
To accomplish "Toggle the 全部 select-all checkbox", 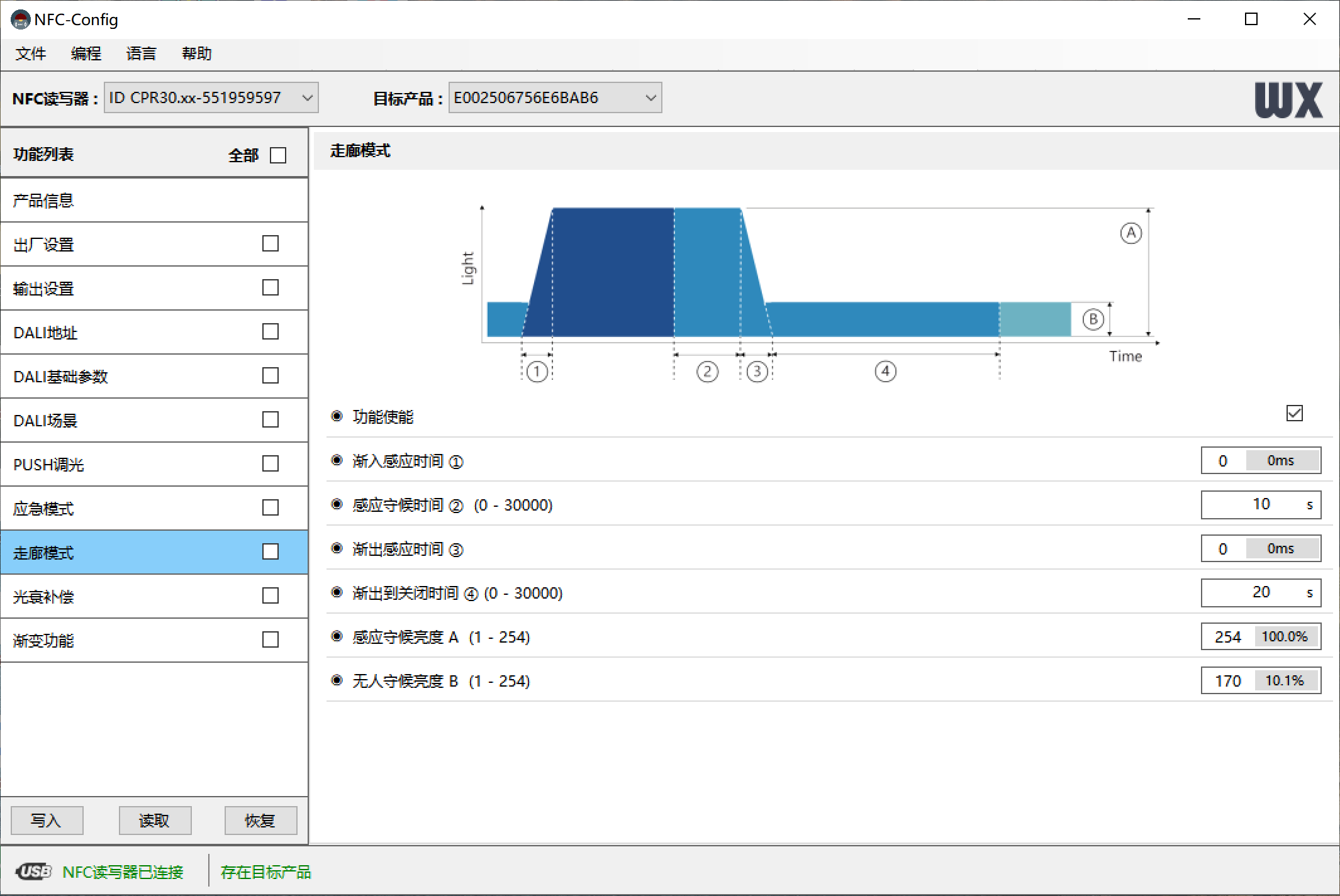I will [278, 155].
